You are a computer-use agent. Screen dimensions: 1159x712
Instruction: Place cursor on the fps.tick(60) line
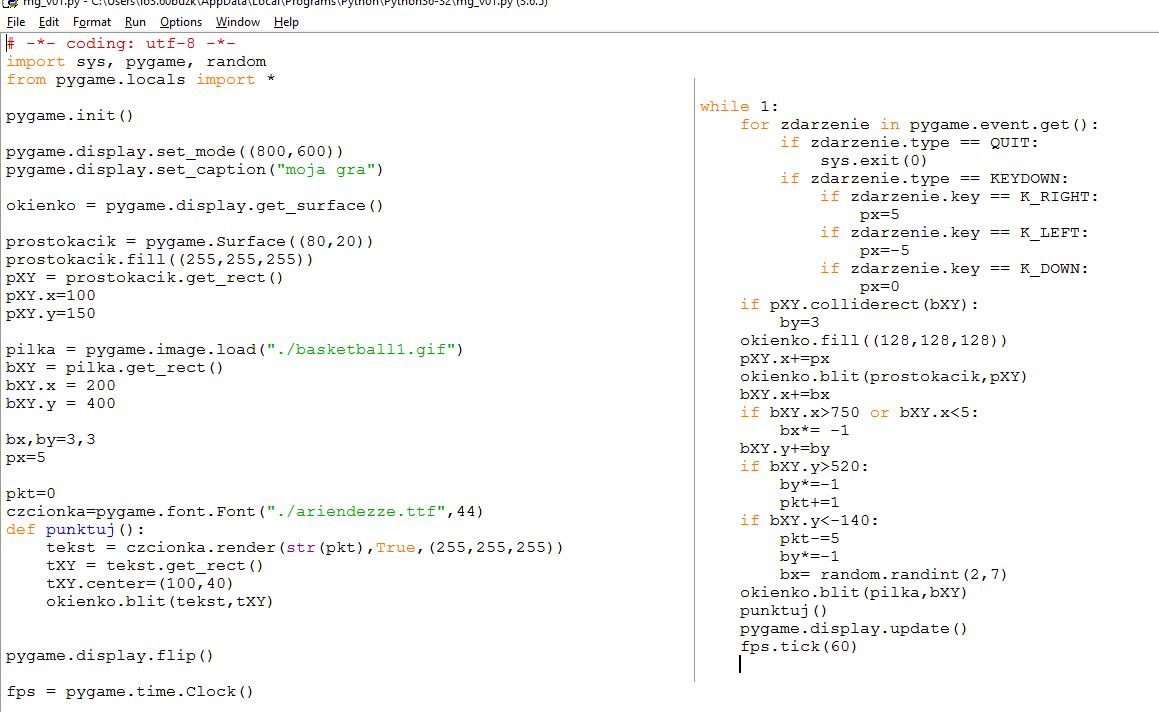pos(798,647)
